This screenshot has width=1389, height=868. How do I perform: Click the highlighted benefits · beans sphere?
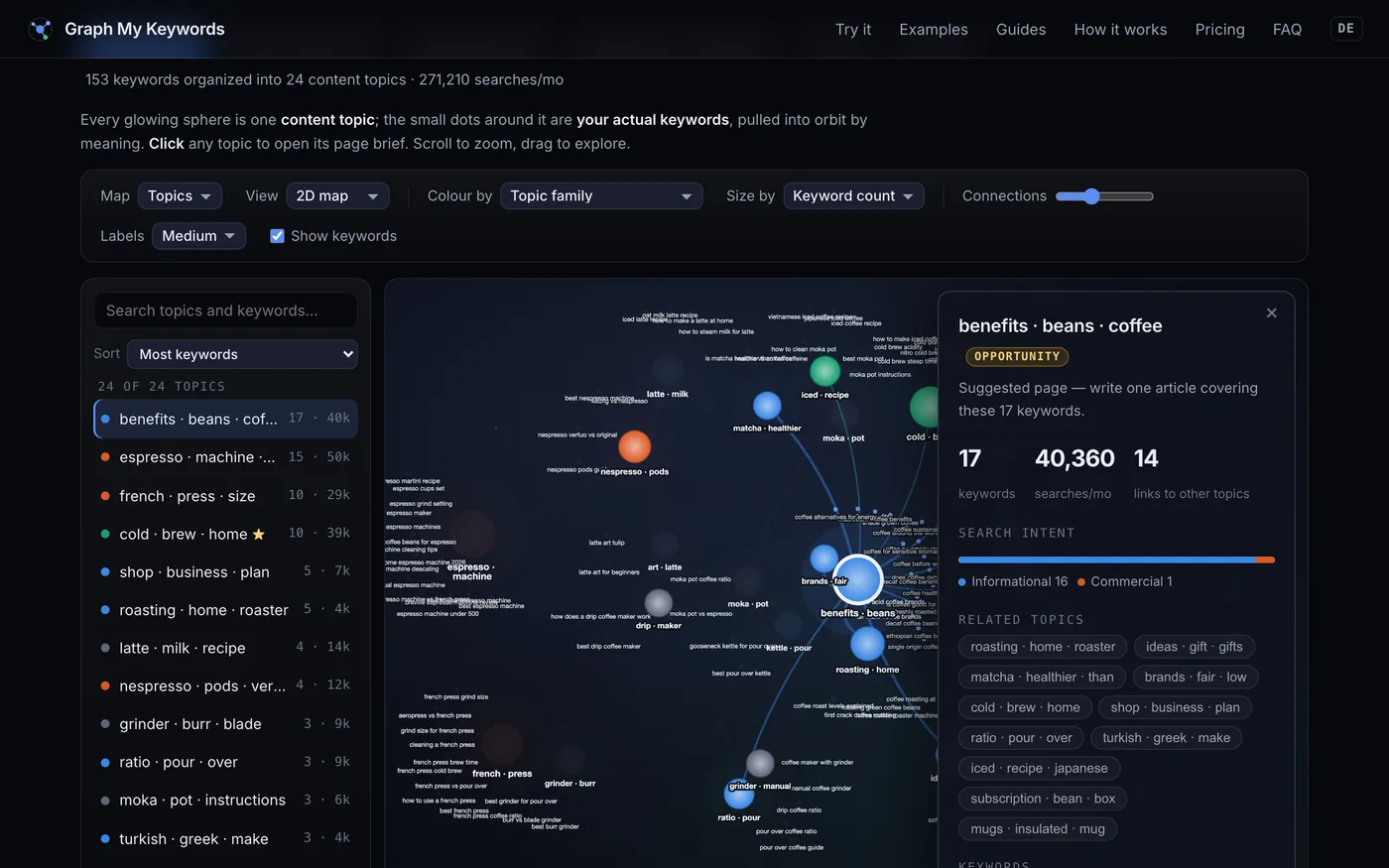pyautogui.click(x=858, y=579)
